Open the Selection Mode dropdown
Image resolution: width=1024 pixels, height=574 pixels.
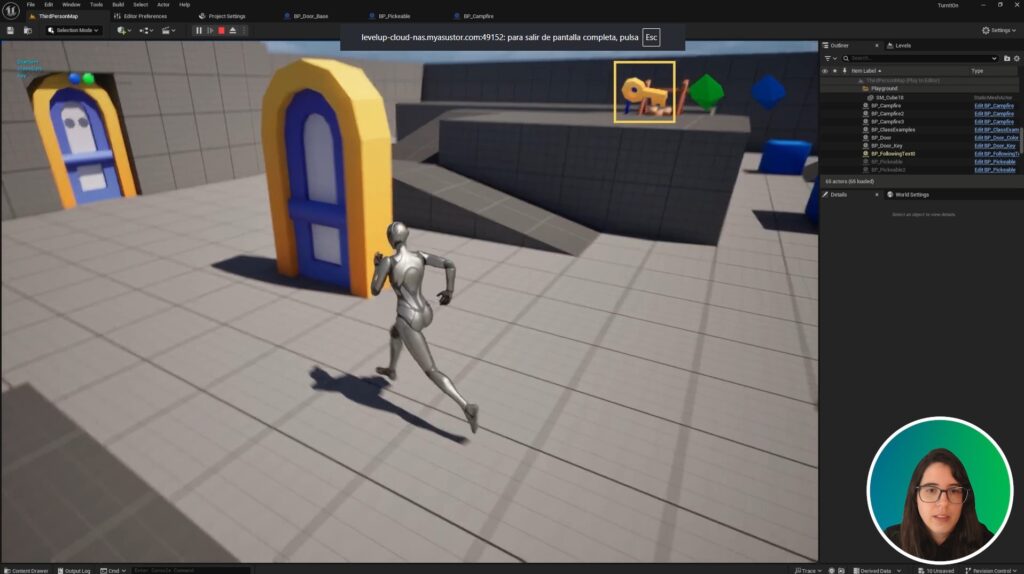(x=73, y=31)
